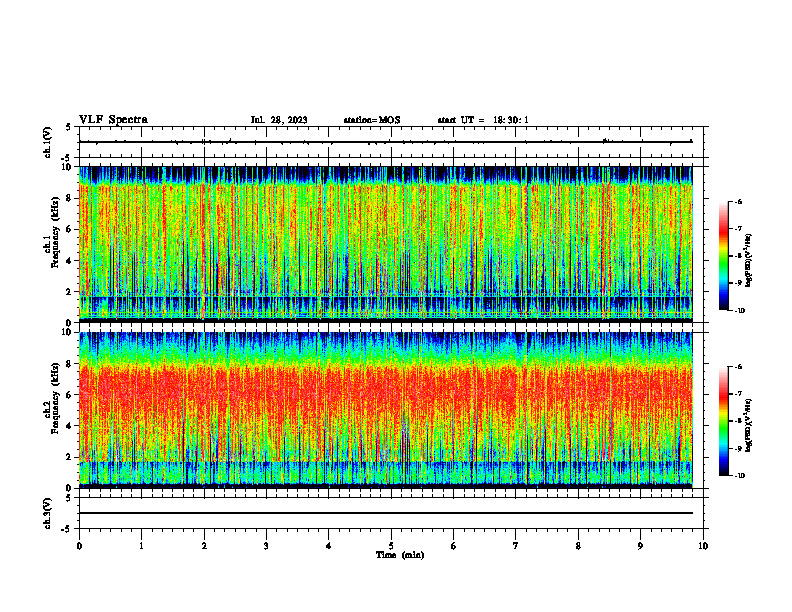Click the ch.2 colorbar "log(PSD)" units label

pyautogui.click(x=749, y=425)
